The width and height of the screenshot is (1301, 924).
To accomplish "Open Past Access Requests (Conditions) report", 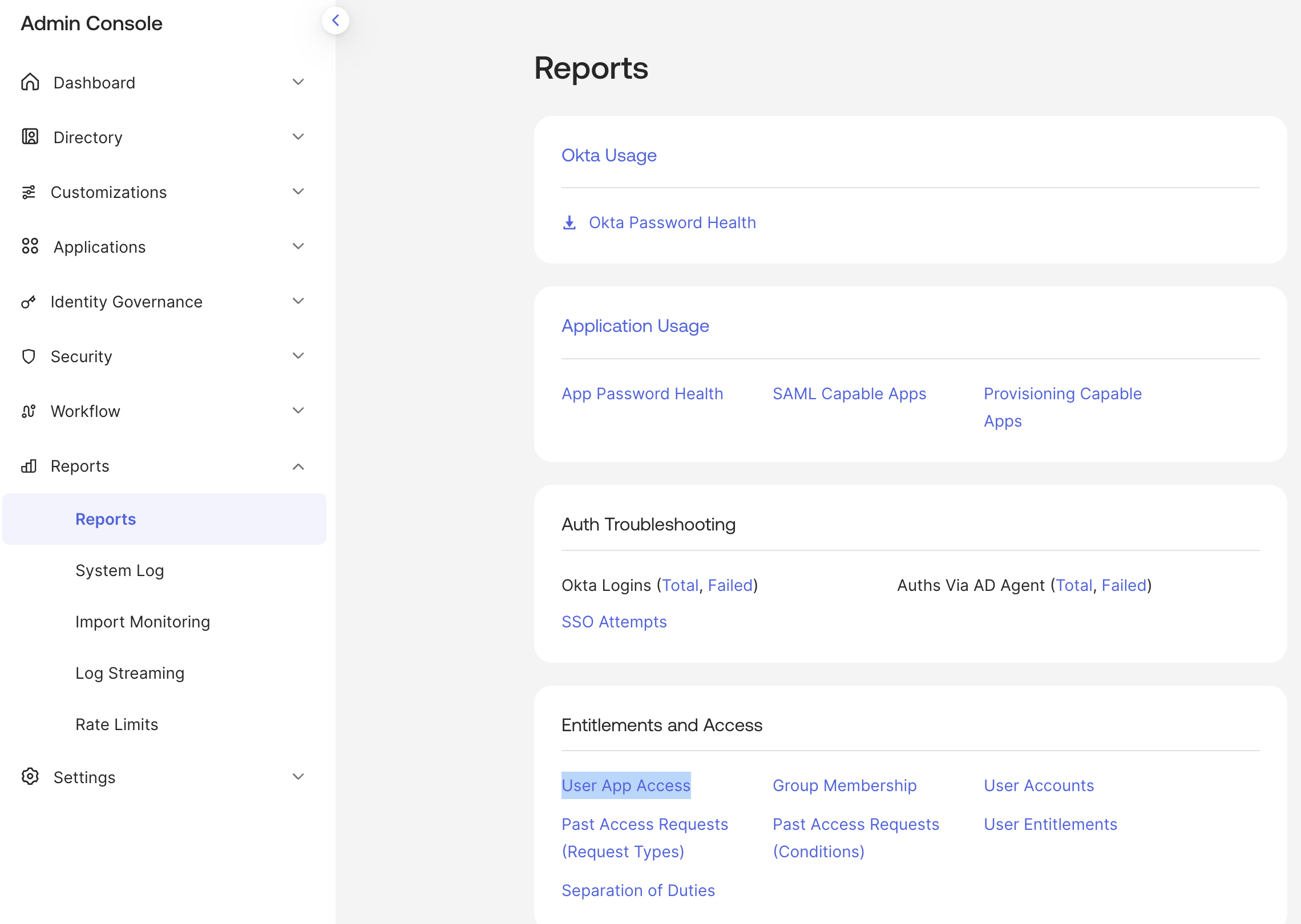I will coord(856,838).
